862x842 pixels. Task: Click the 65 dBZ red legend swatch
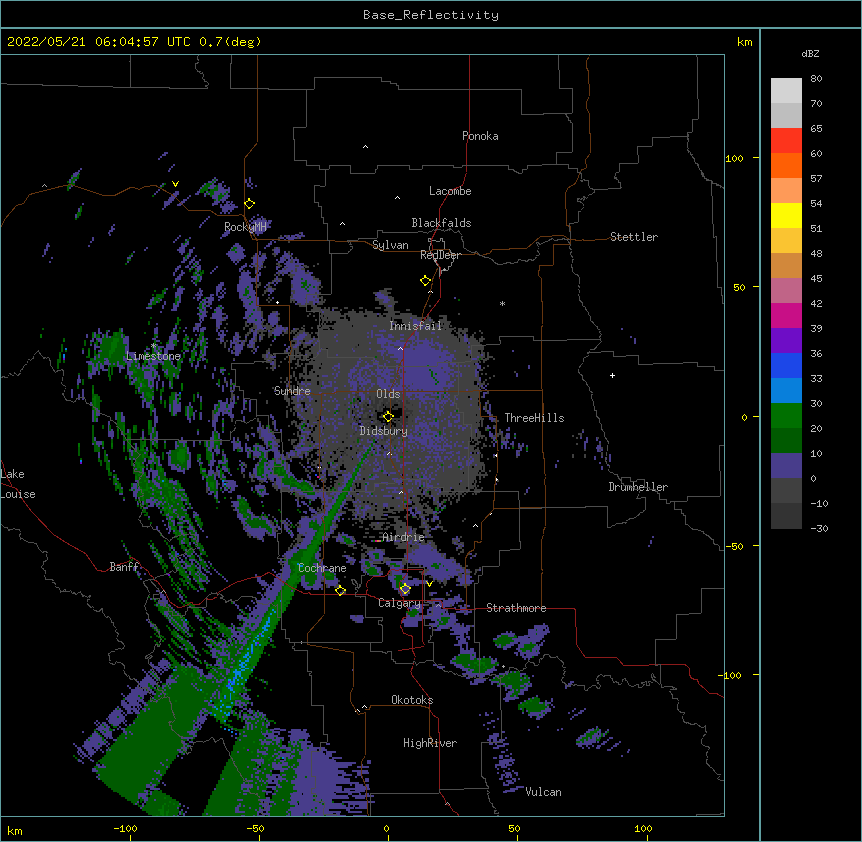point(786,141)
